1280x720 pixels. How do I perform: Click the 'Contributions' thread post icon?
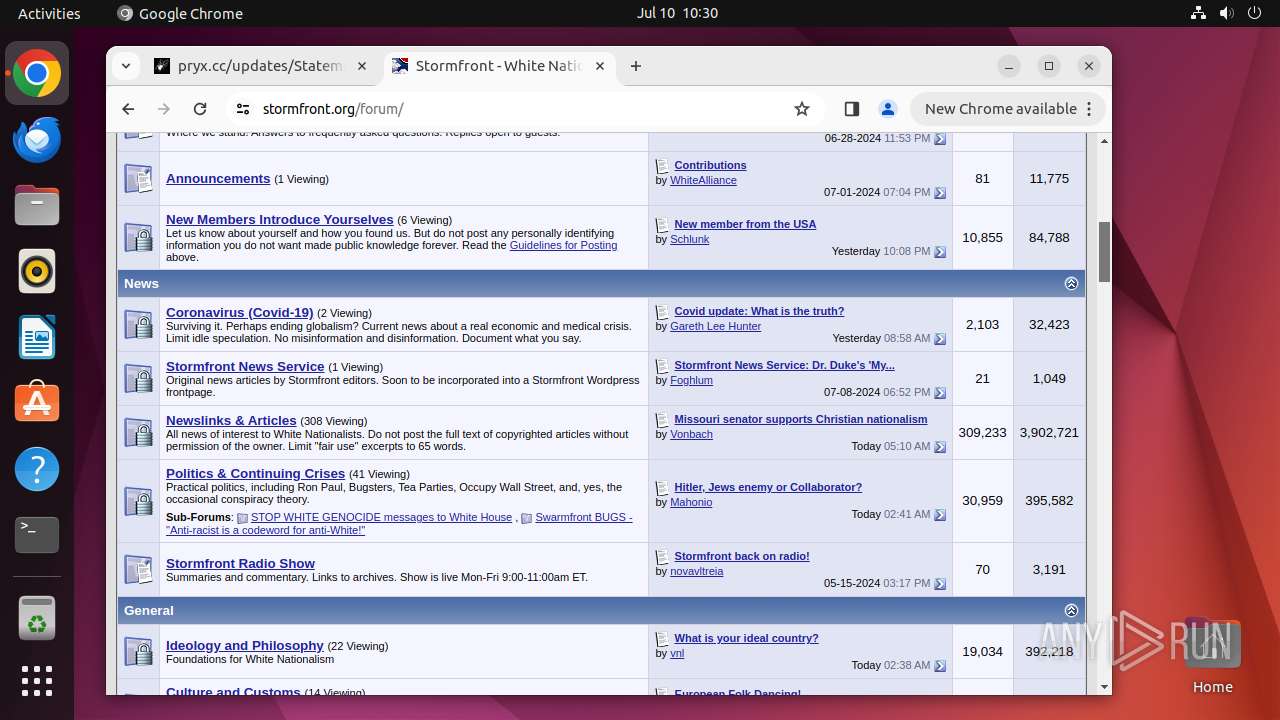[662, 166]
